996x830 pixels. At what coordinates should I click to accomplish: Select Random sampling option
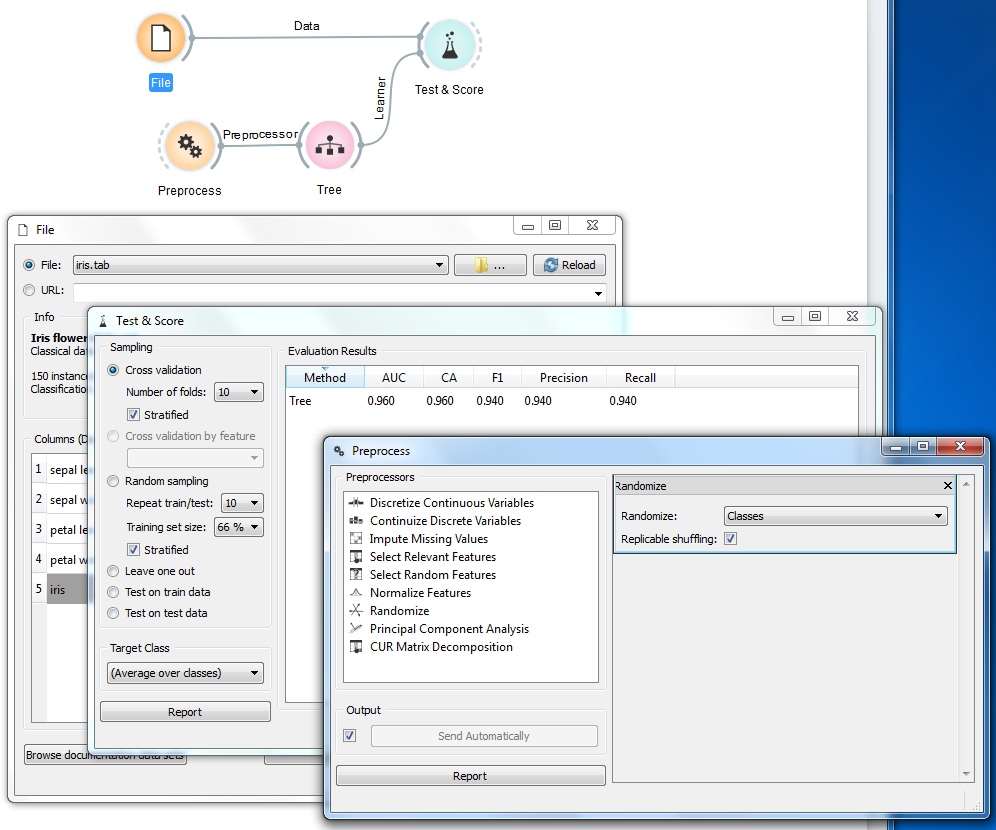[113, 481]
